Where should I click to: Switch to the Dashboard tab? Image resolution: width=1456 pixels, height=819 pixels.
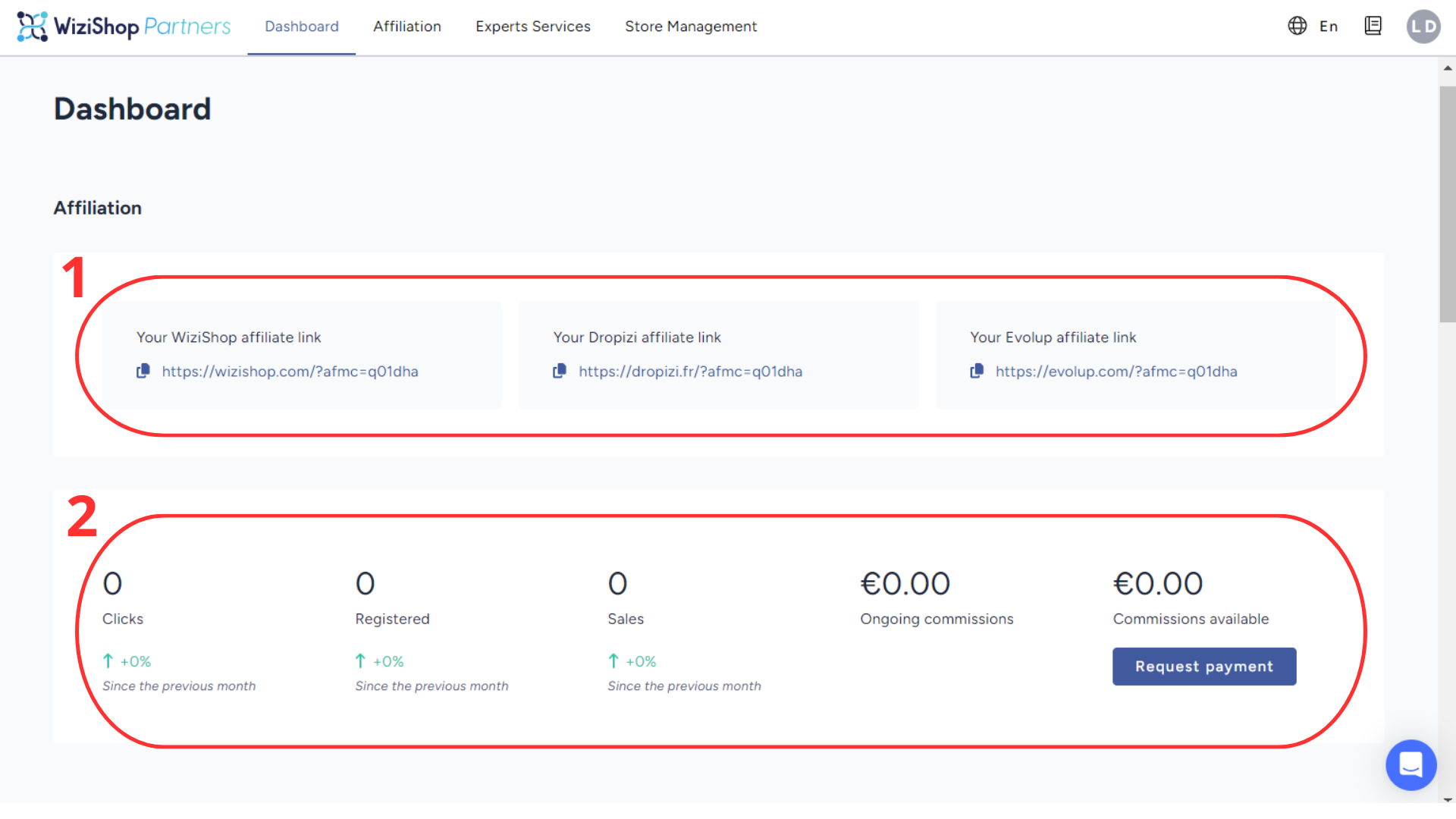(302, 27)
